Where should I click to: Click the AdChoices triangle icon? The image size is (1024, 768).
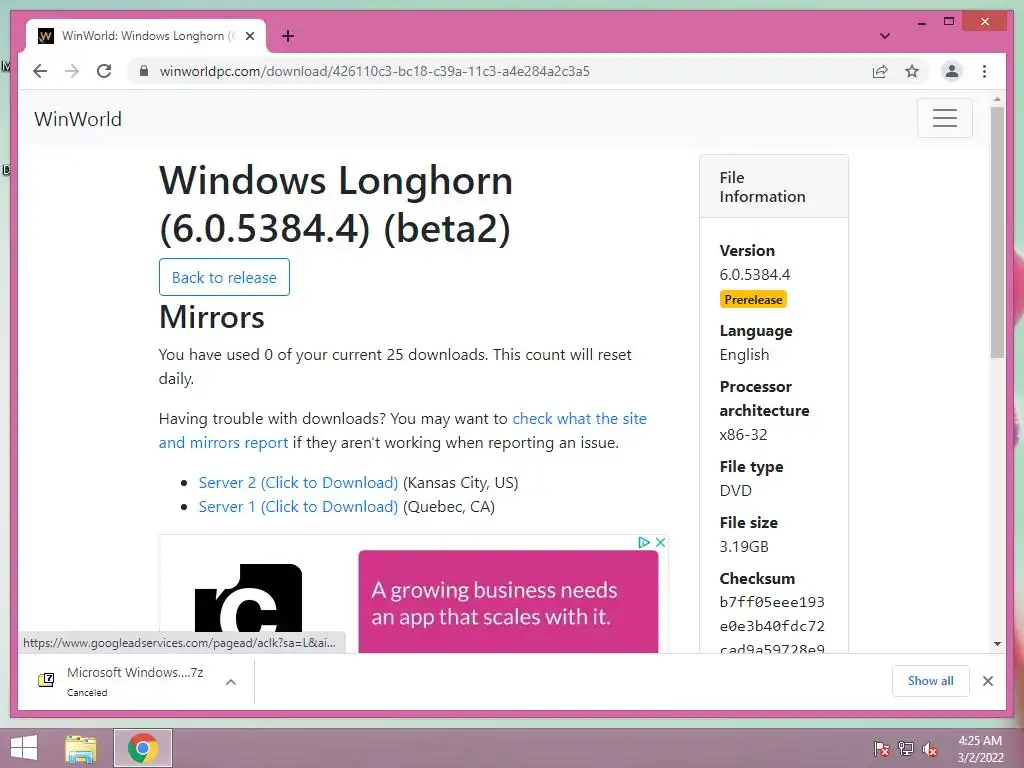point(643,542)
